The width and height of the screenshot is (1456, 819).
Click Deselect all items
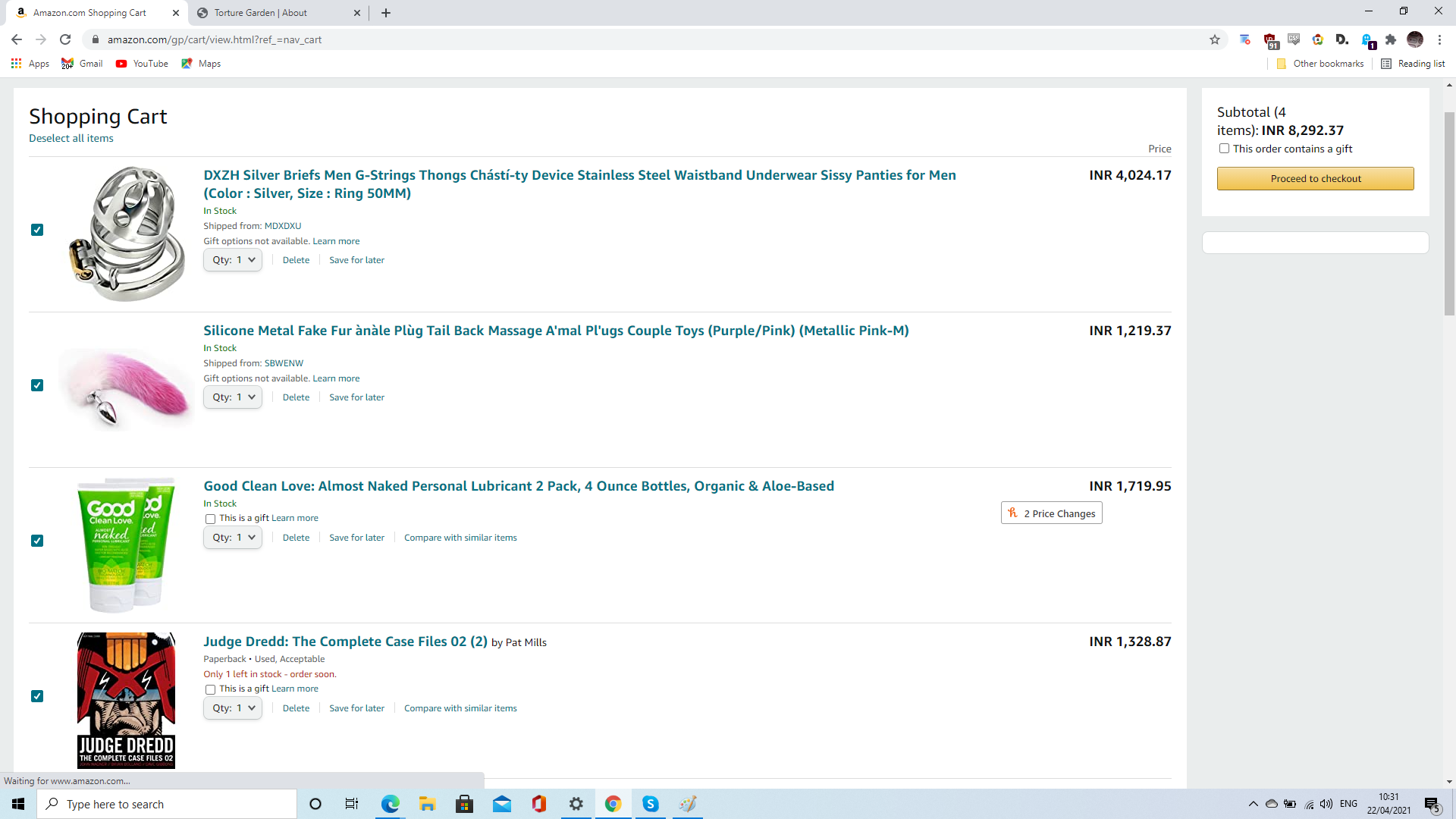tap(71, 138)
